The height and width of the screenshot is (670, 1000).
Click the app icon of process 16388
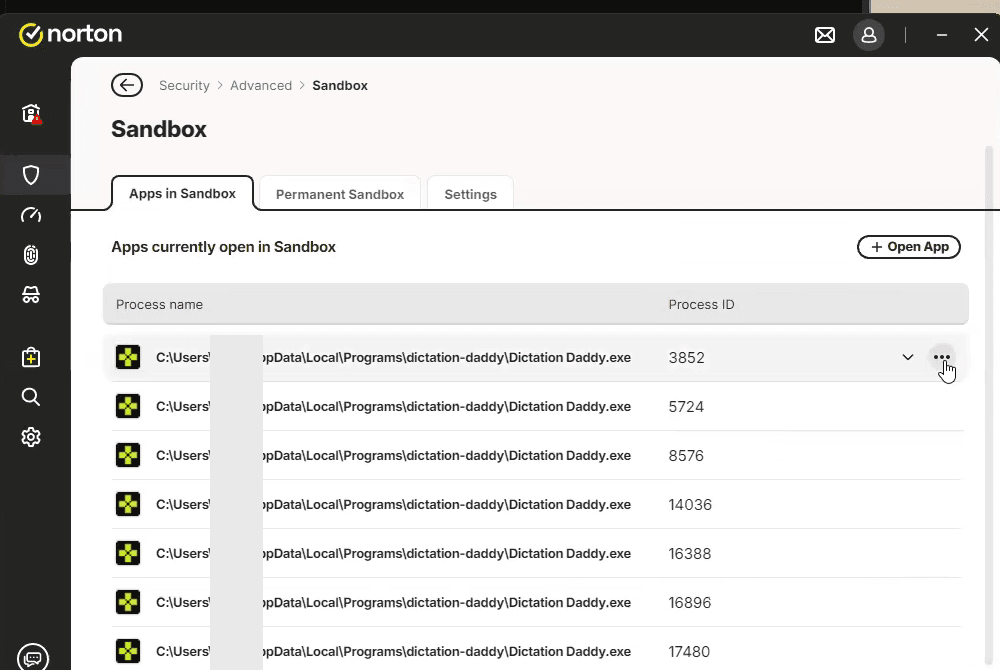[x=128, y=553]
